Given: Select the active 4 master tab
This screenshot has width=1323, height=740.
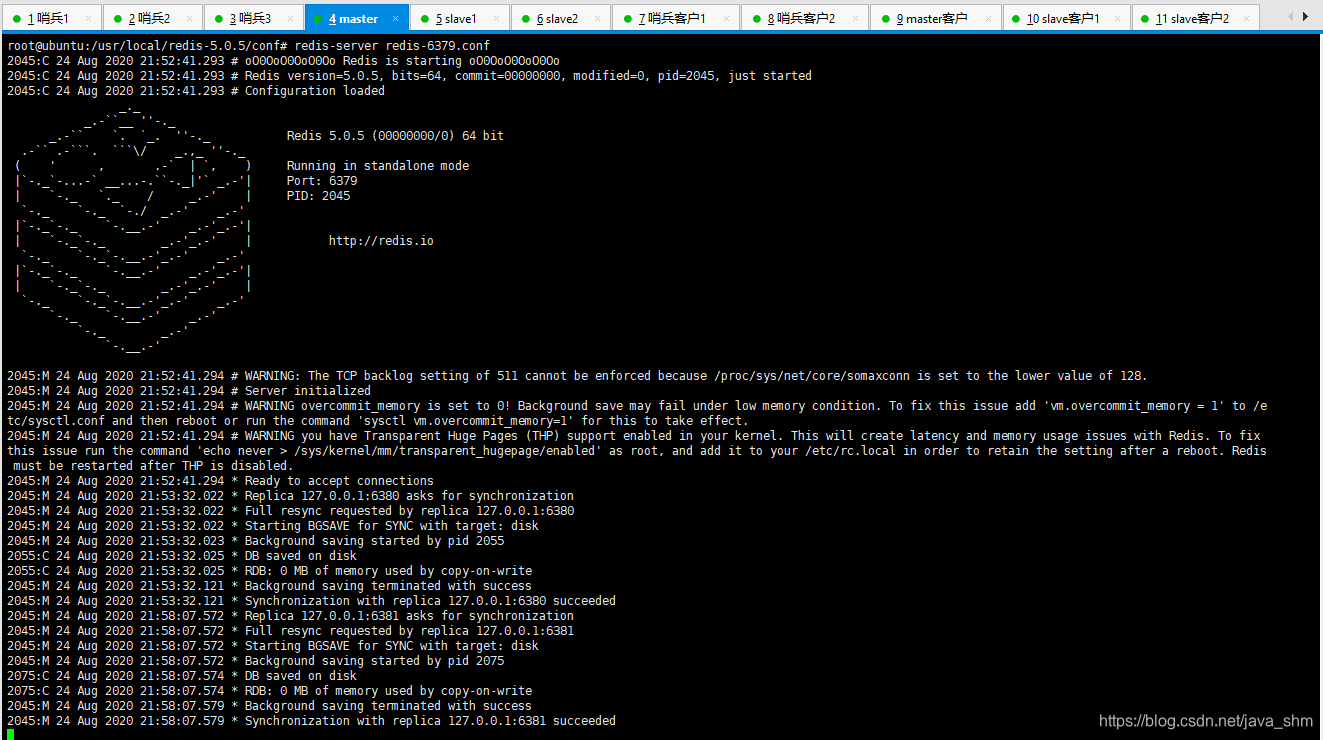Looking at the screenshot, I should click(x=356, y=18).
